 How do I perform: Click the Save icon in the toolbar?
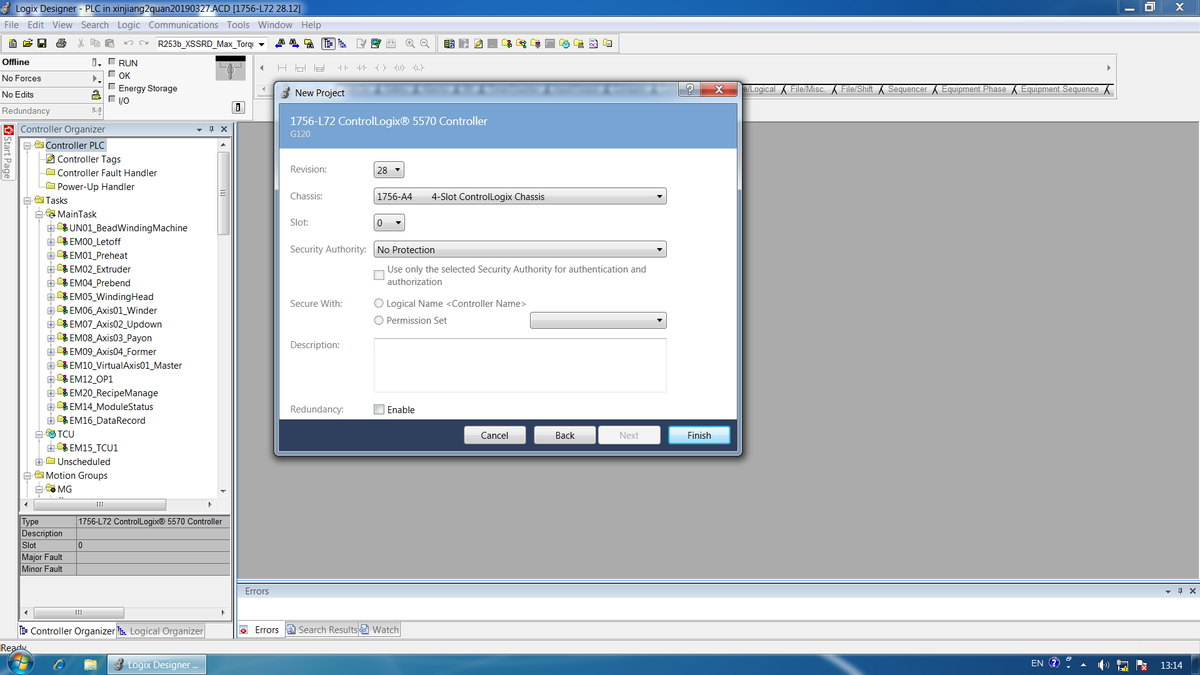pyautogui.click(x=42, y=44)
